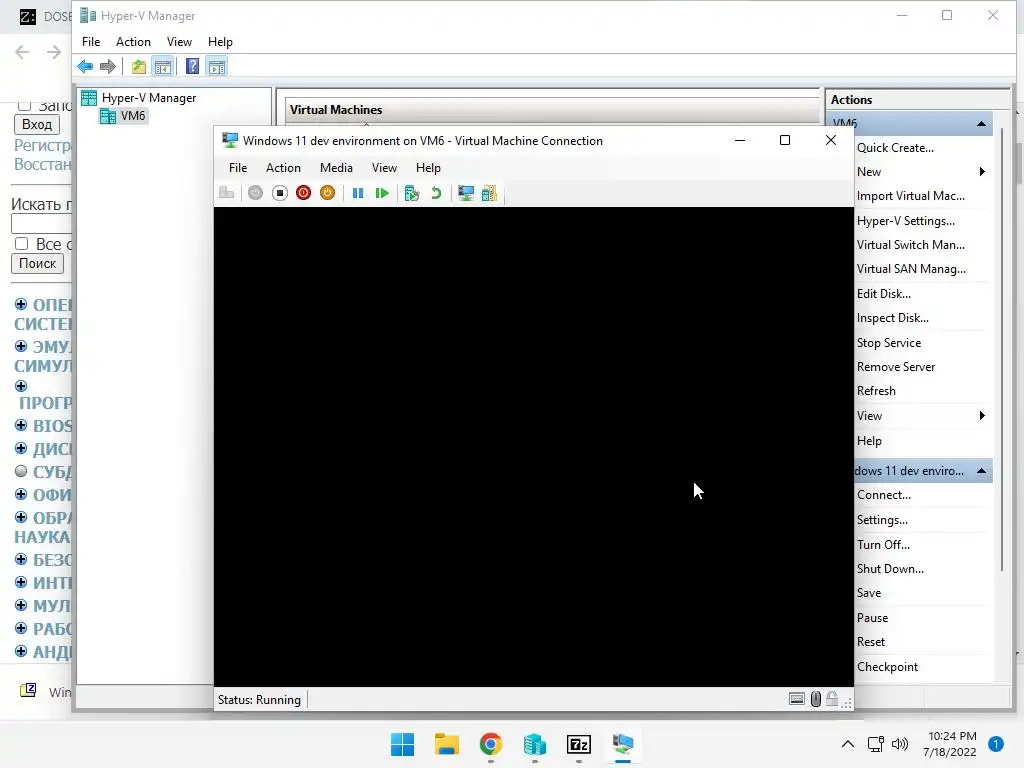Click the Hyper-V server icon on the taskbar
The image size is (1024, 768).
click(x=535, y=744)
